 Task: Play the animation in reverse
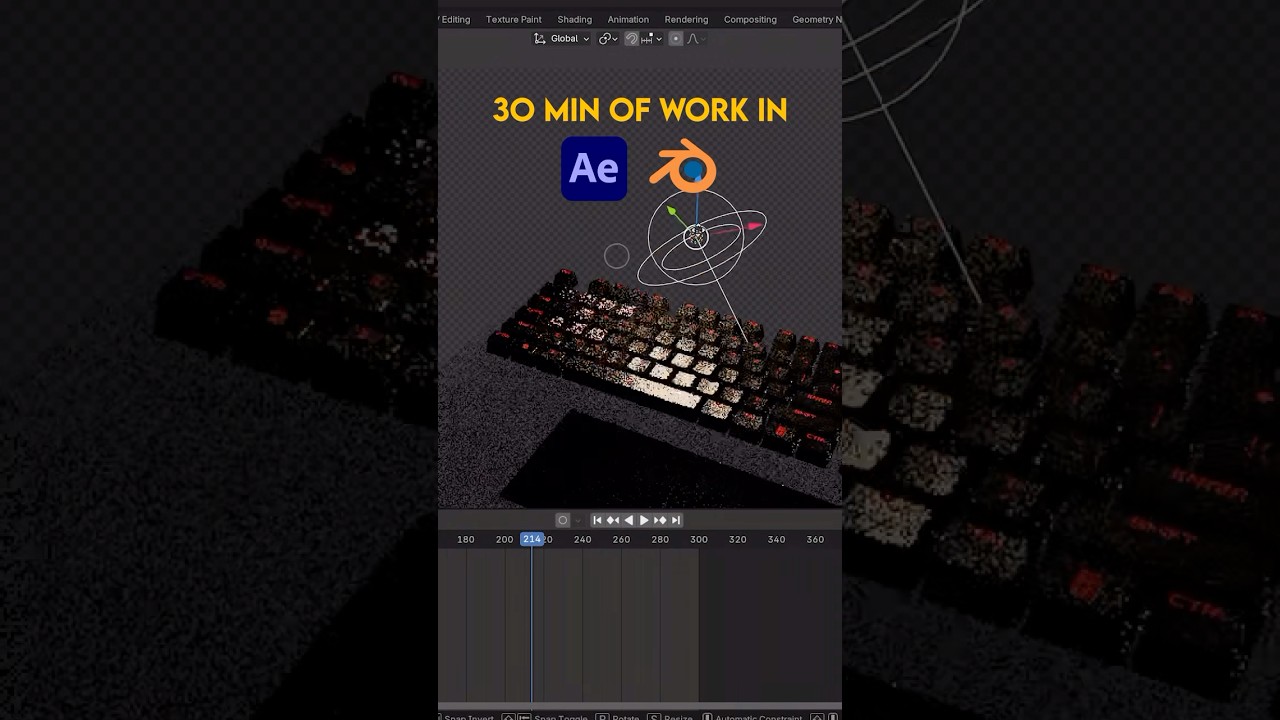click(x=628, y=520)
